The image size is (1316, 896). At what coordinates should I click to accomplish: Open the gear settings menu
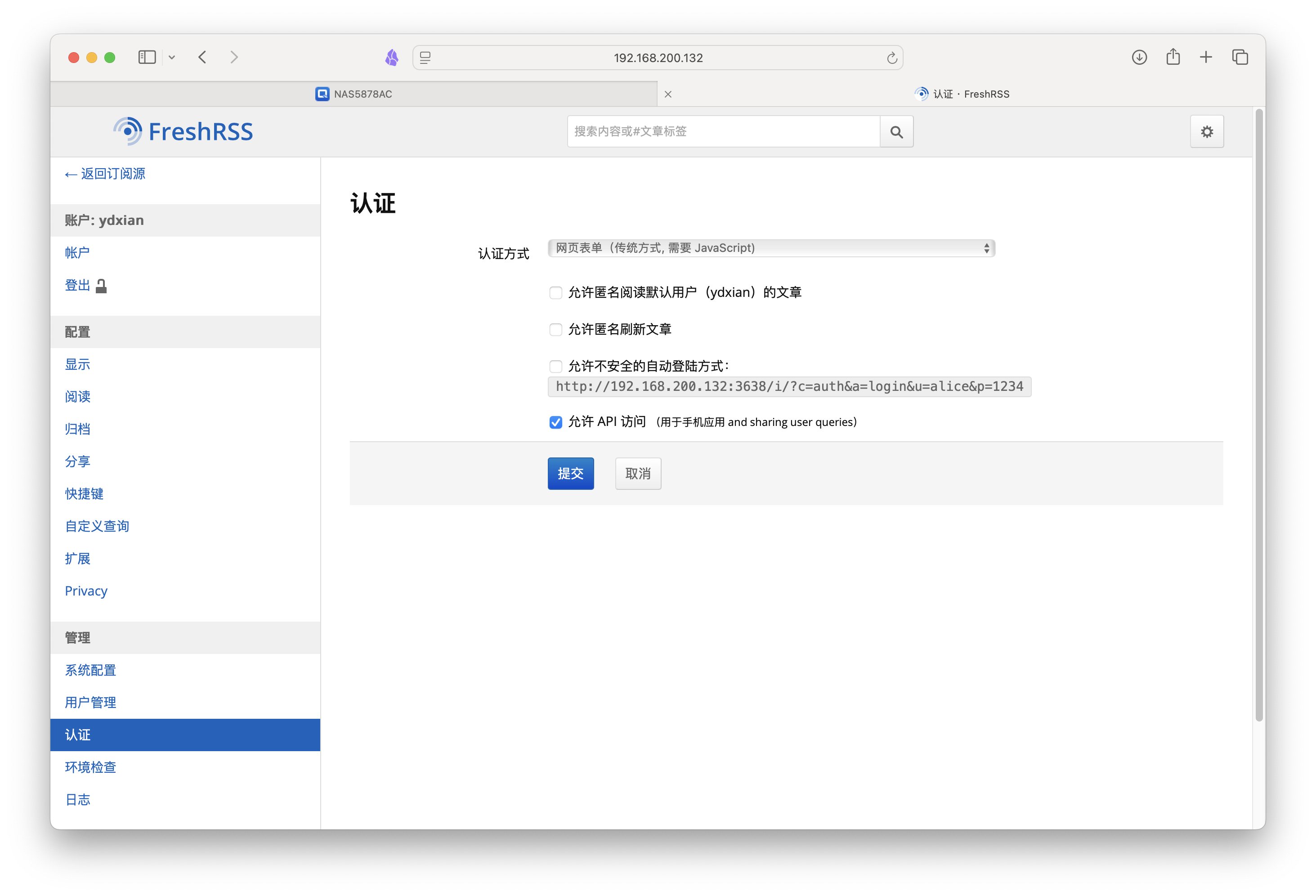[x=1207, y=132]
